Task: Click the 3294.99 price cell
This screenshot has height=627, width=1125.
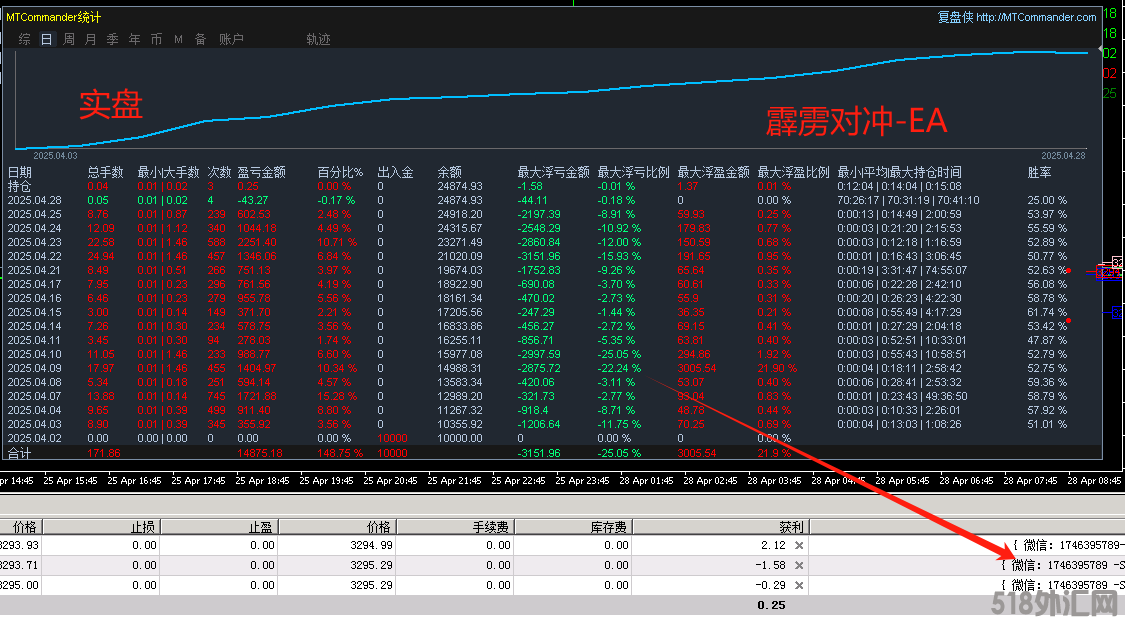Action: tap(372, 545)
